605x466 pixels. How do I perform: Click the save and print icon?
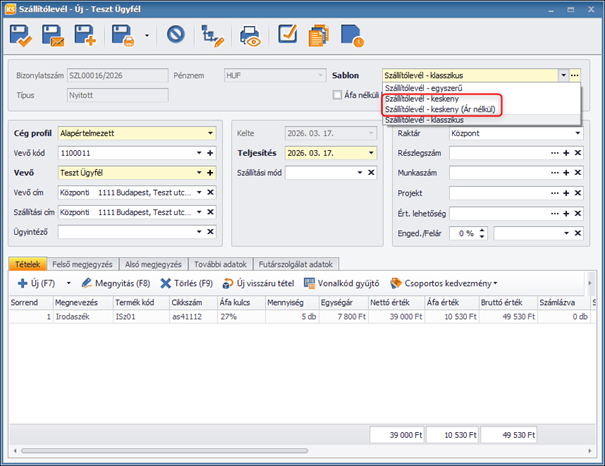coord(123,36)
